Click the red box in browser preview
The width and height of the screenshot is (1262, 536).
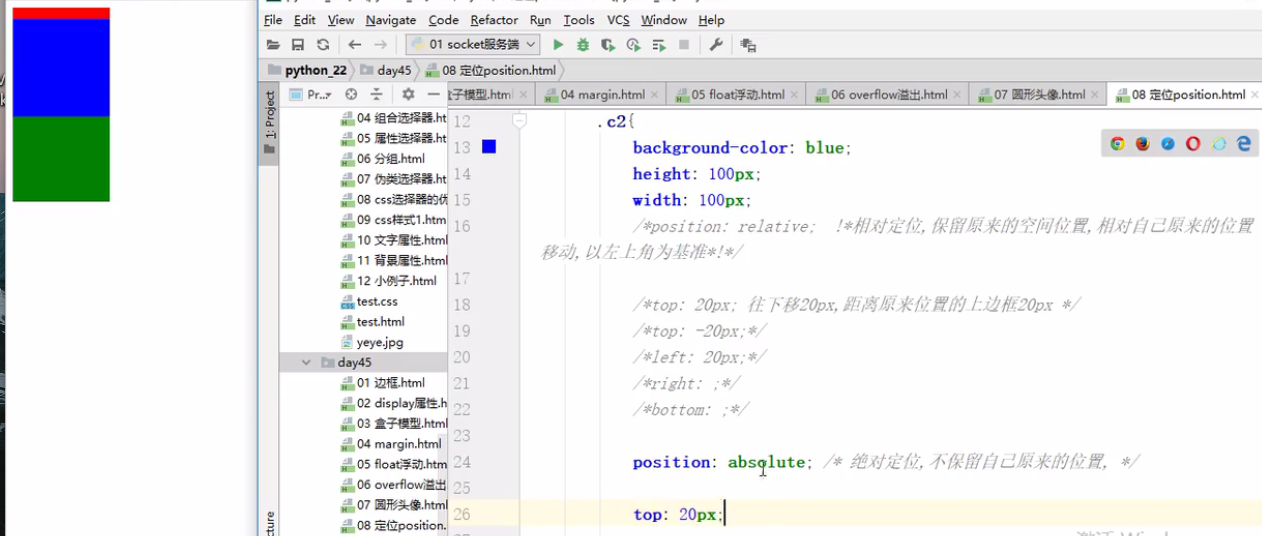tap(61, 13)
